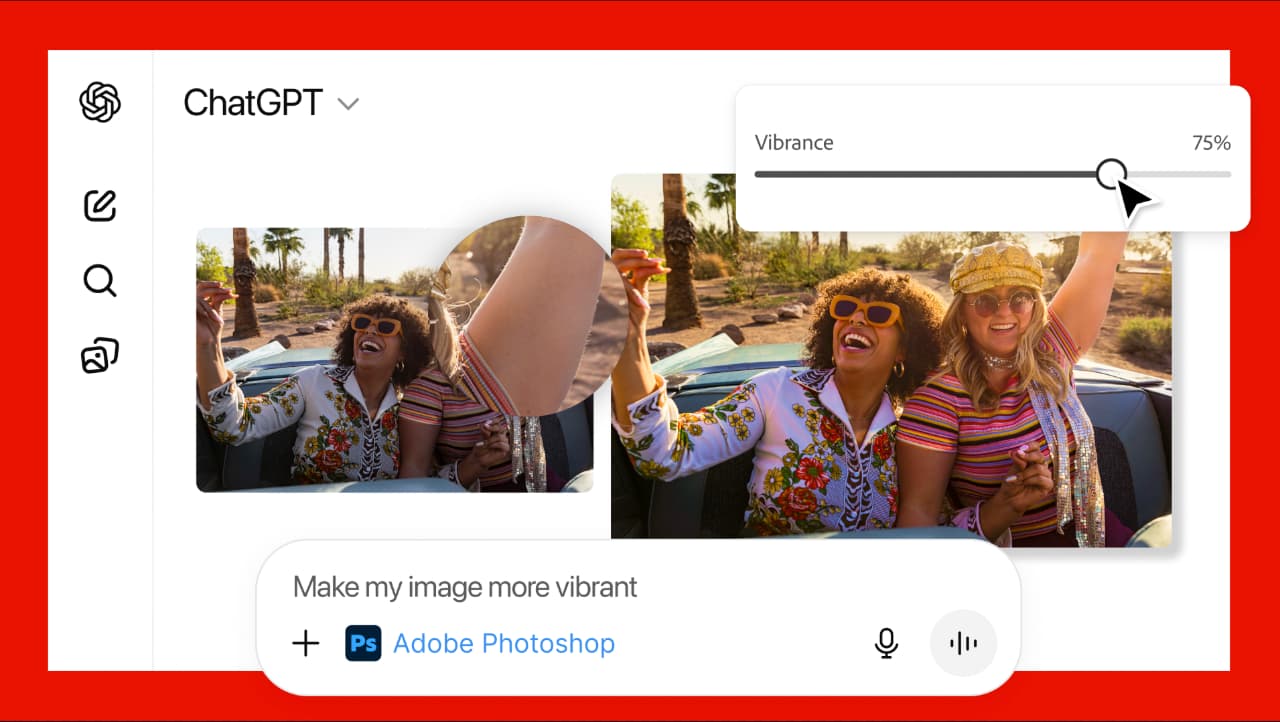Click the OpenAI logo in the sidebar

pos(99,101)
